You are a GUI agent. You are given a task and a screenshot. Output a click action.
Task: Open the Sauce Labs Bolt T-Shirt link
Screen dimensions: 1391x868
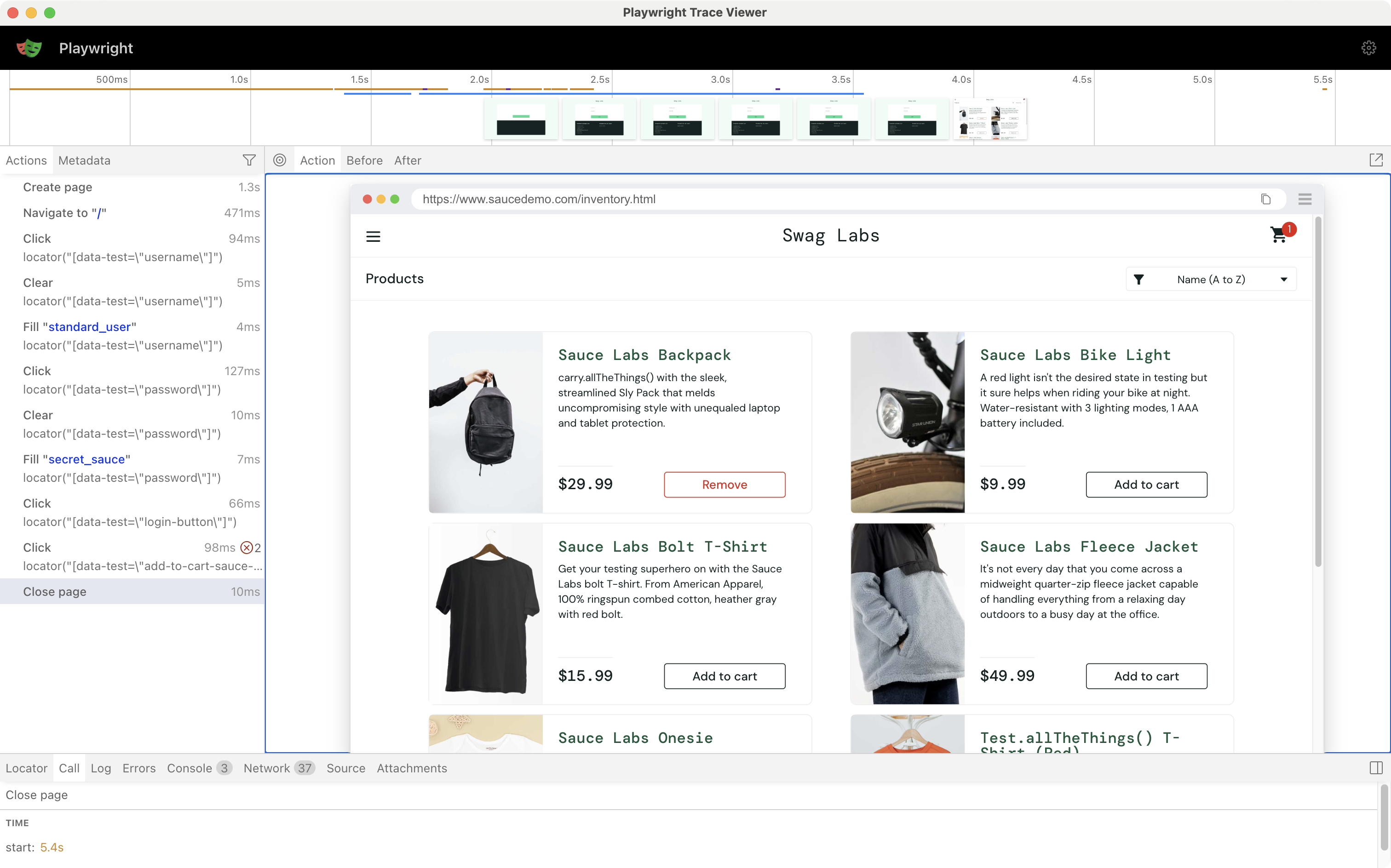coord(663,547)
